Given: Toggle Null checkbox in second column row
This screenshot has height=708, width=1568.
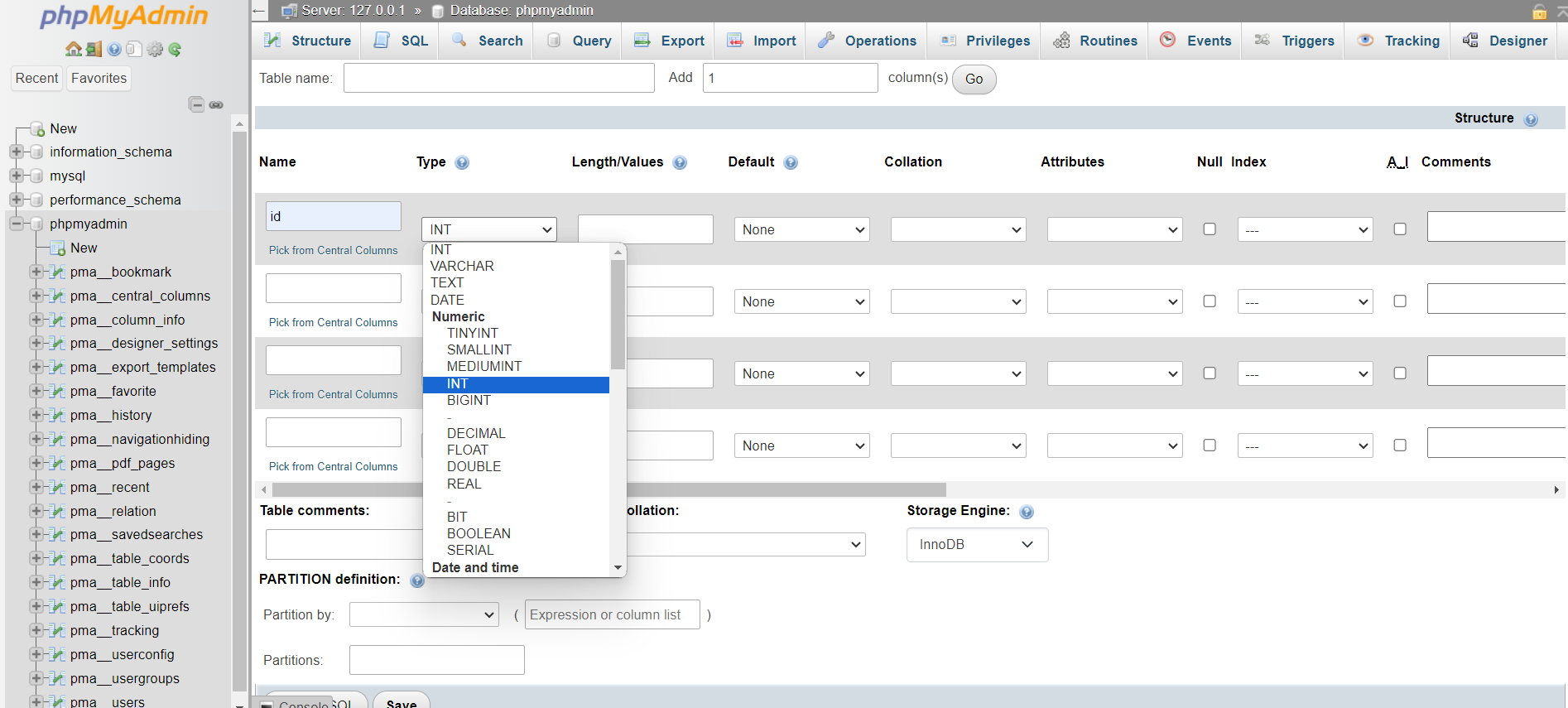Looking at the screenshot, I should [x=1210, y=301].
